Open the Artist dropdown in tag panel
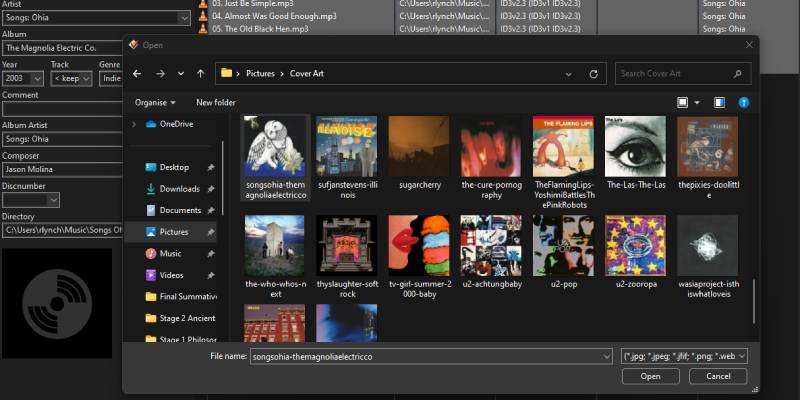This screenshot has width=800, height=400. [184, 18]
